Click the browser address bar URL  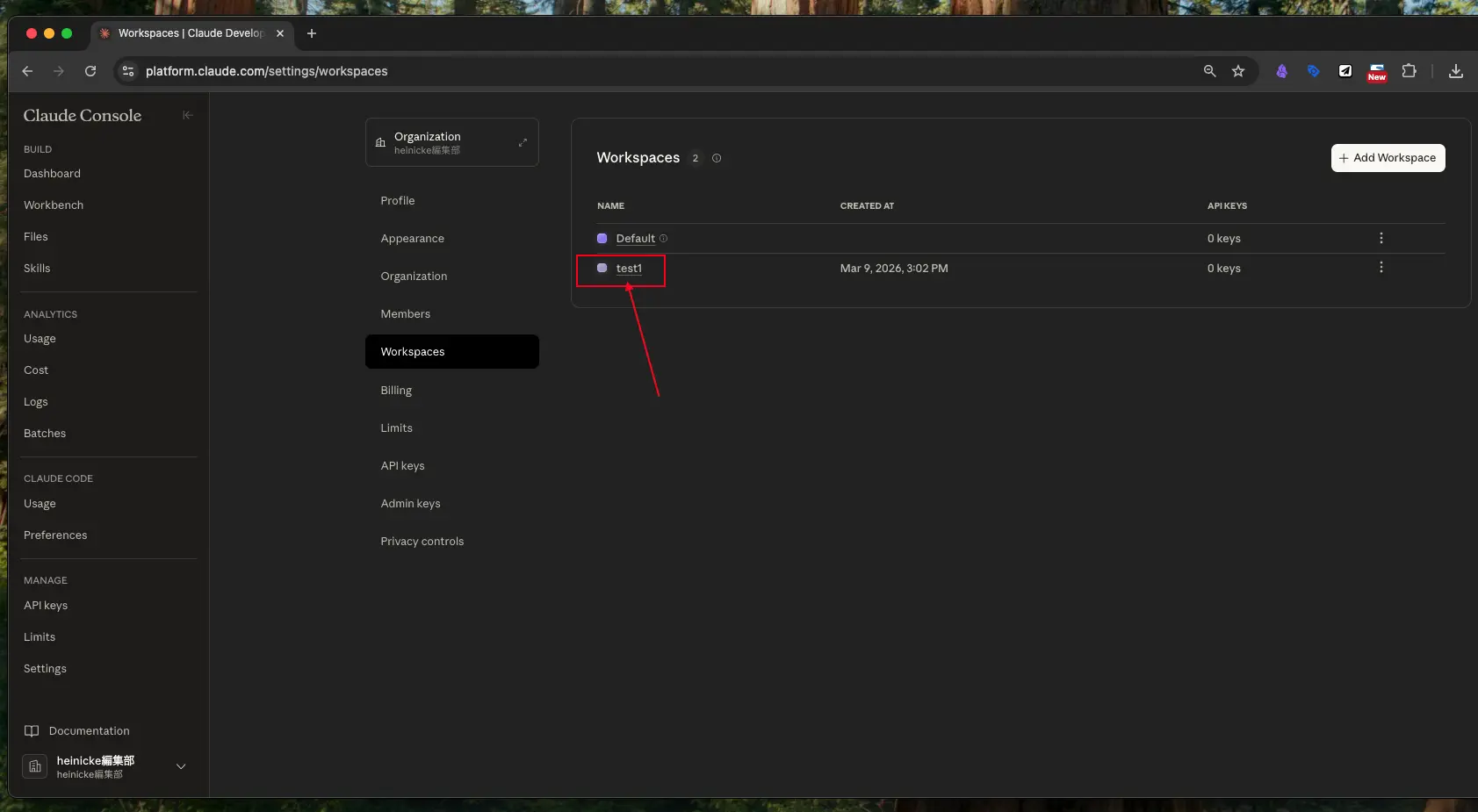(266, 71)
